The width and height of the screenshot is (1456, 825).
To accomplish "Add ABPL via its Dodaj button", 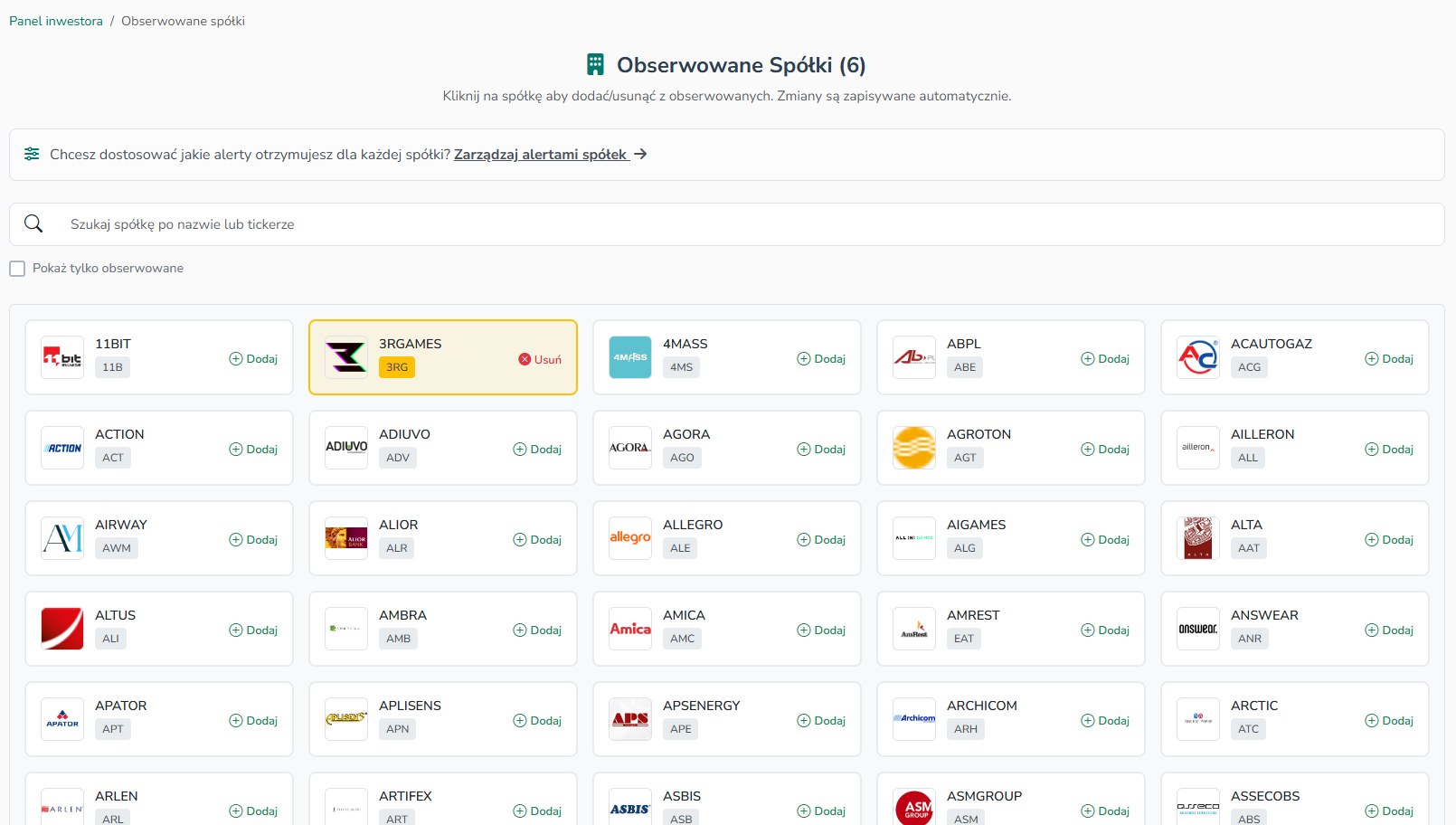I will click(x=1105, y=358).
